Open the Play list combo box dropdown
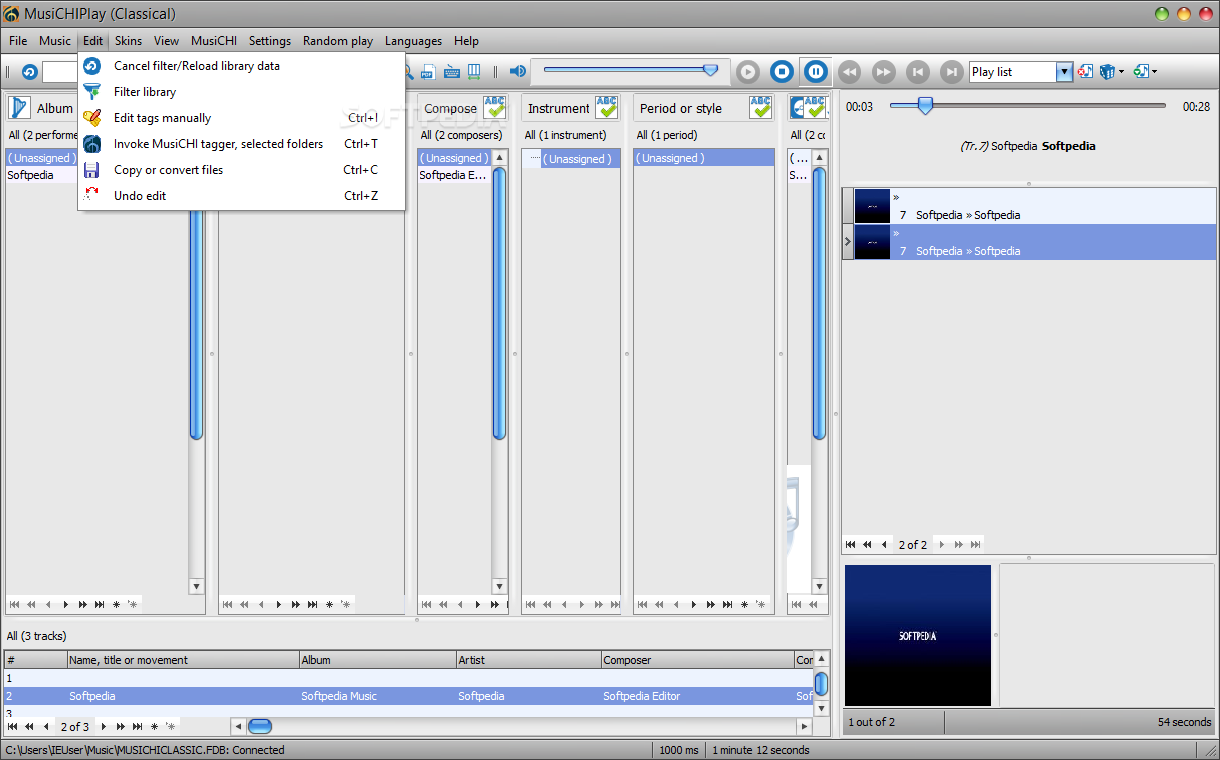The height and width of the screenshot is (760, 1220). point(1065,72)
